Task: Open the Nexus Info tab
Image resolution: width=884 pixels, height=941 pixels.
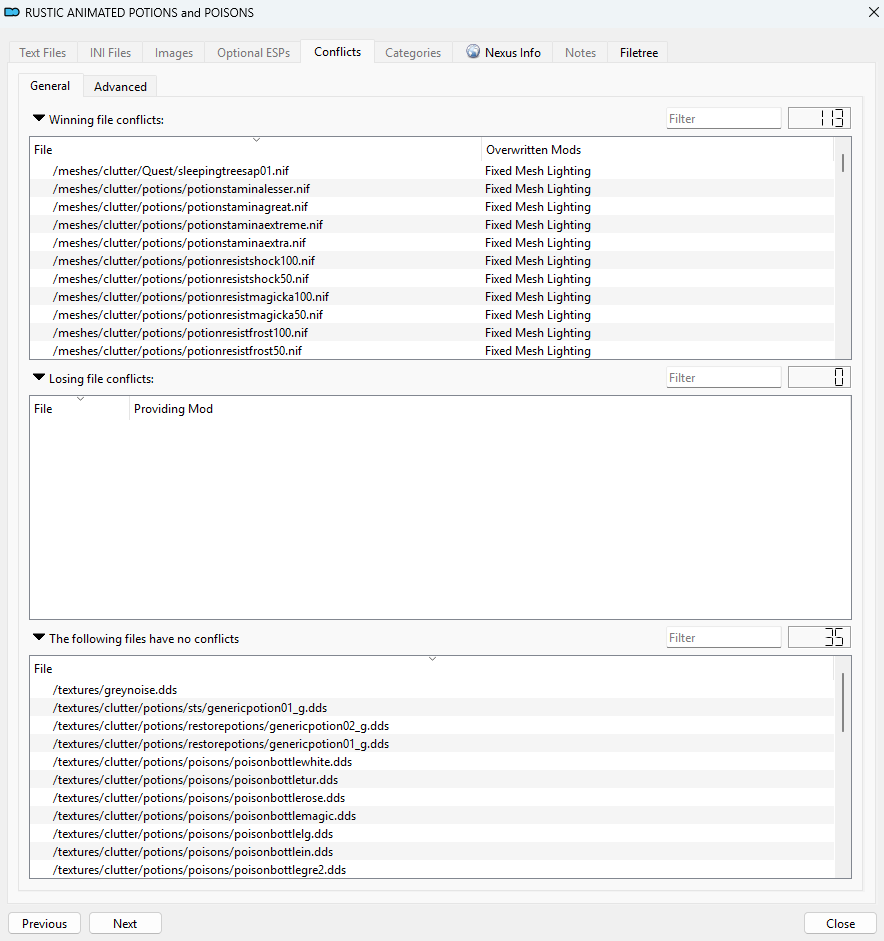Action: click(x=503, y=53)
